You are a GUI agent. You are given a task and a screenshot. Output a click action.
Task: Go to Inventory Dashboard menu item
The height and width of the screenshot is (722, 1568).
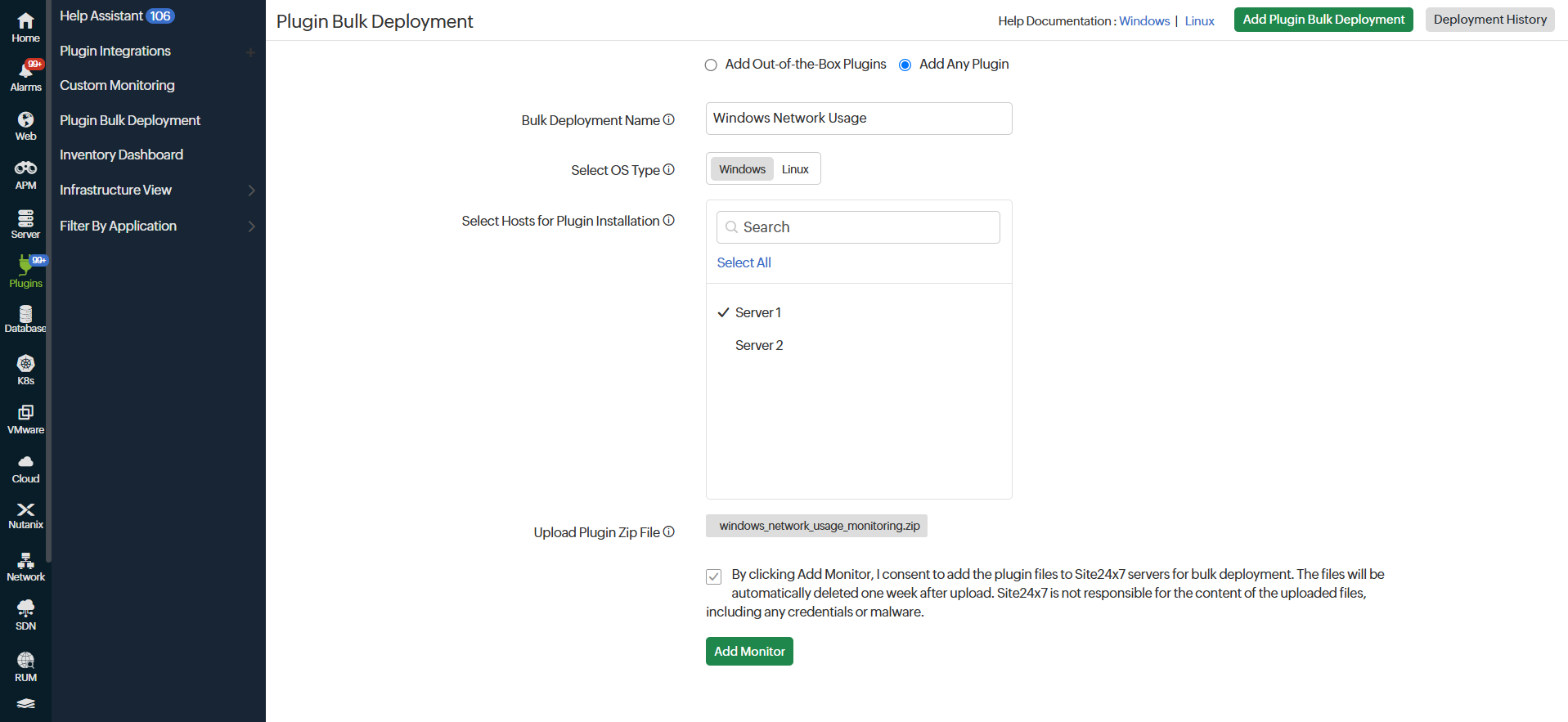[121, 155]
